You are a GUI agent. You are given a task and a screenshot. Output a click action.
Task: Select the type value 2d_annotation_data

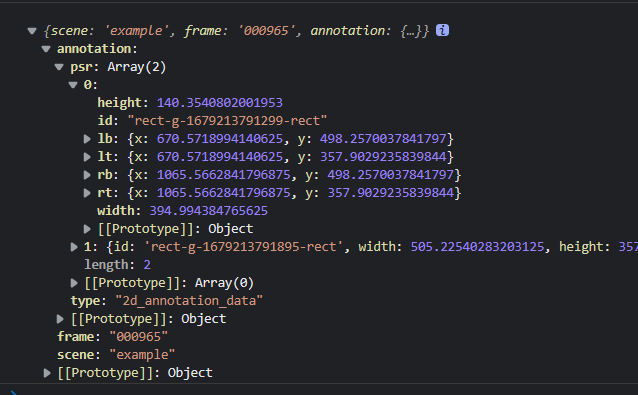[189, 301]
